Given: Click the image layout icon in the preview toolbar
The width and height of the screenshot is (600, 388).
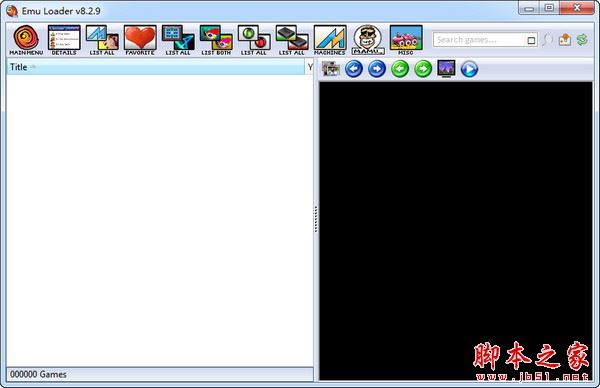Looking at the screenshot, I should pyautogui.click(x=331, y=69).
